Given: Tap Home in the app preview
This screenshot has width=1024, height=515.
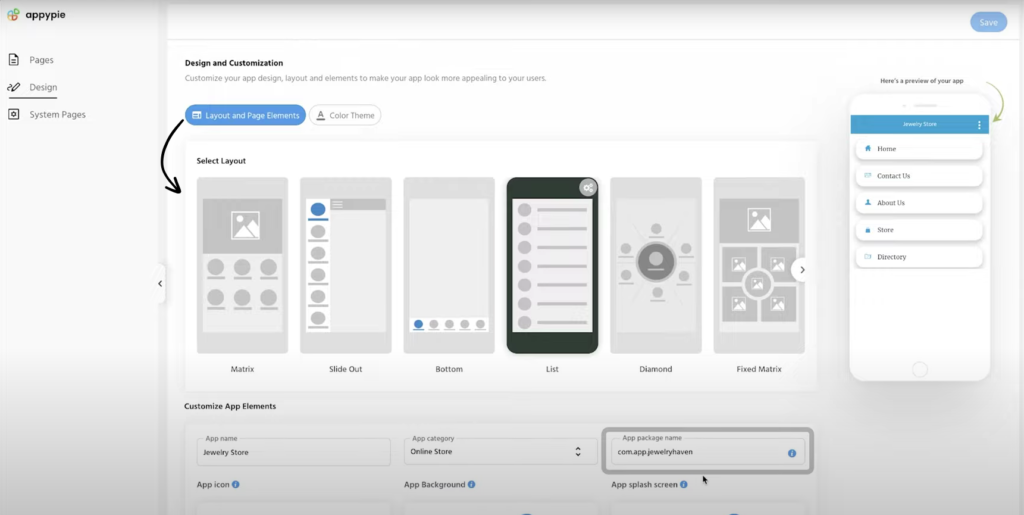Looking at the screenshot, I should [919, 149].
